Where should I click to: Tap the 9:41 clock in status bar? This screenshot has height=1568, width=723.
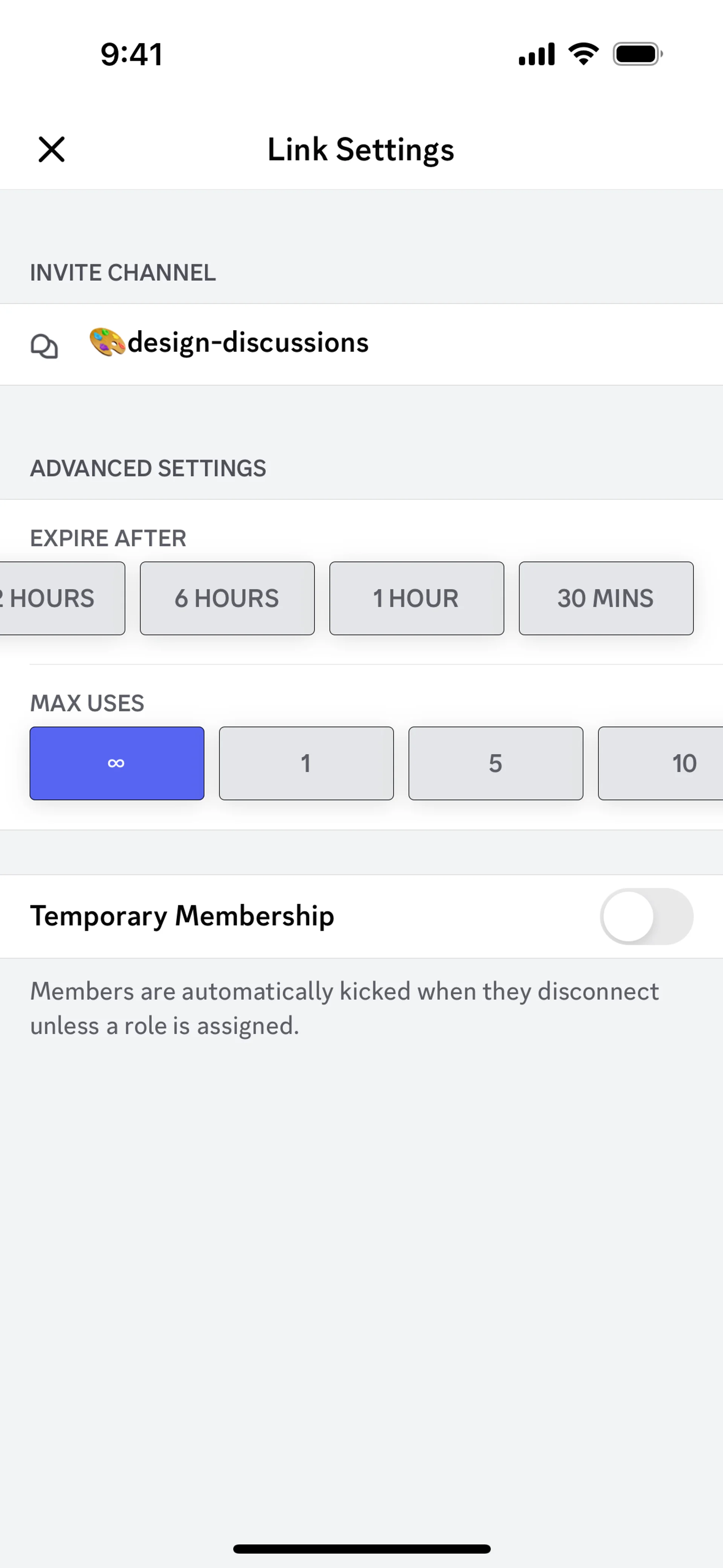pyautogui.click(x=131, y=54)
